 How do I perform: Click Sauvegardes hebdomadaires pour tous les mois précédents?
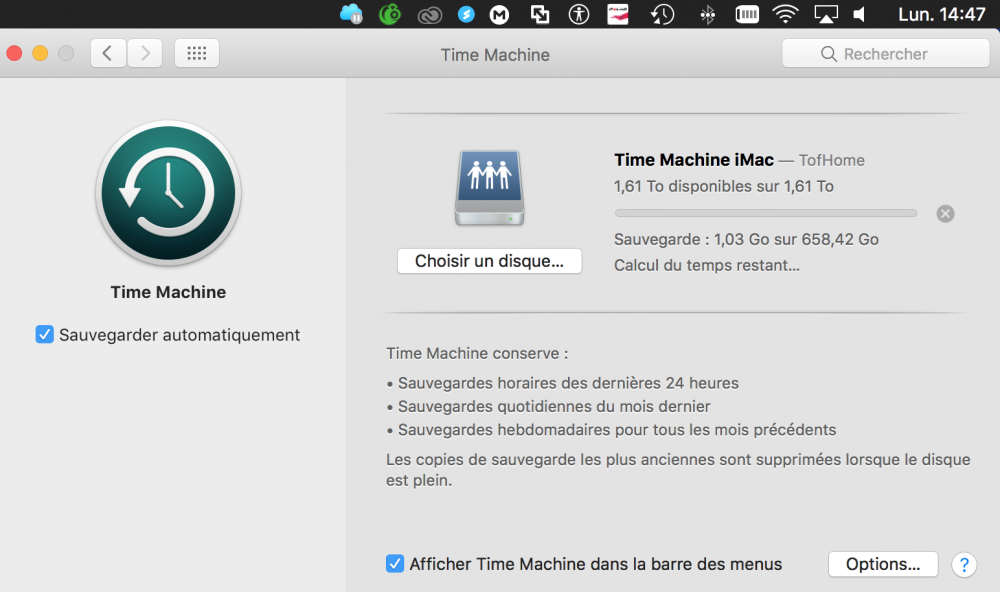click(x=617, y=430)
